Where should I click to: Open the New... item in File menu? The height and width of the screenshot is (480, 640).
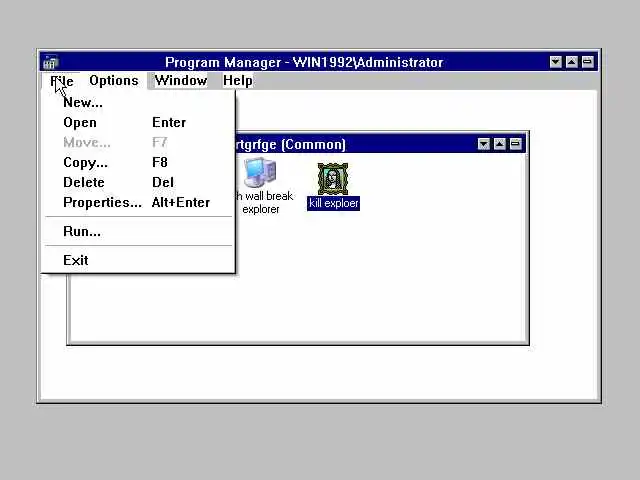click(138, 102)
